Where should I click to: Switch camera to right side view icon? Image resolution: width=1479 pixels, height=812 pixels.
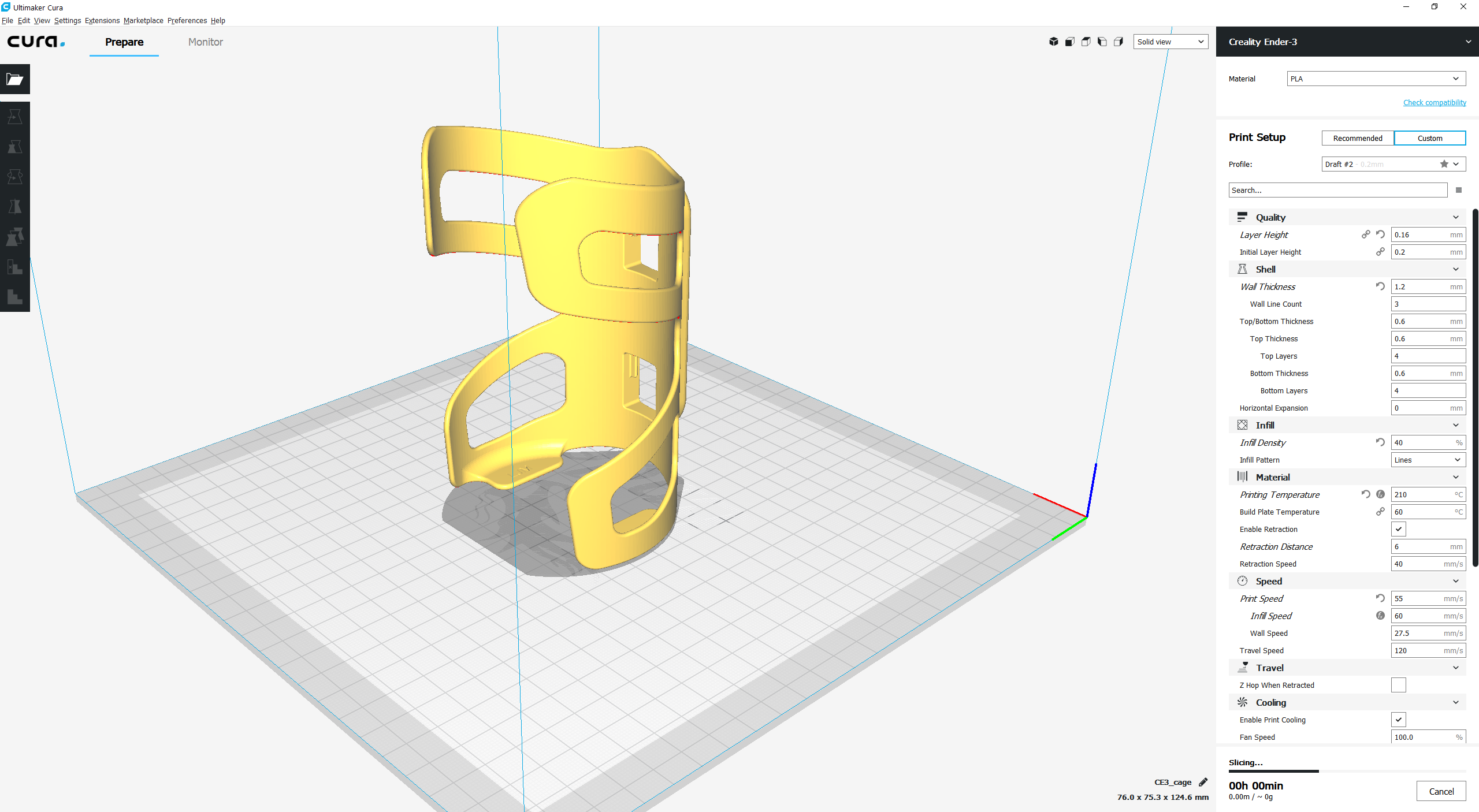[x=1118, y=42]
